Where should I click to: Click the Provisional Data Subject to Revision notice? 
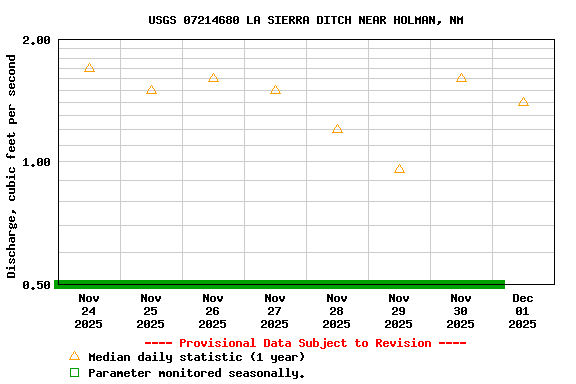pos(305,343)
